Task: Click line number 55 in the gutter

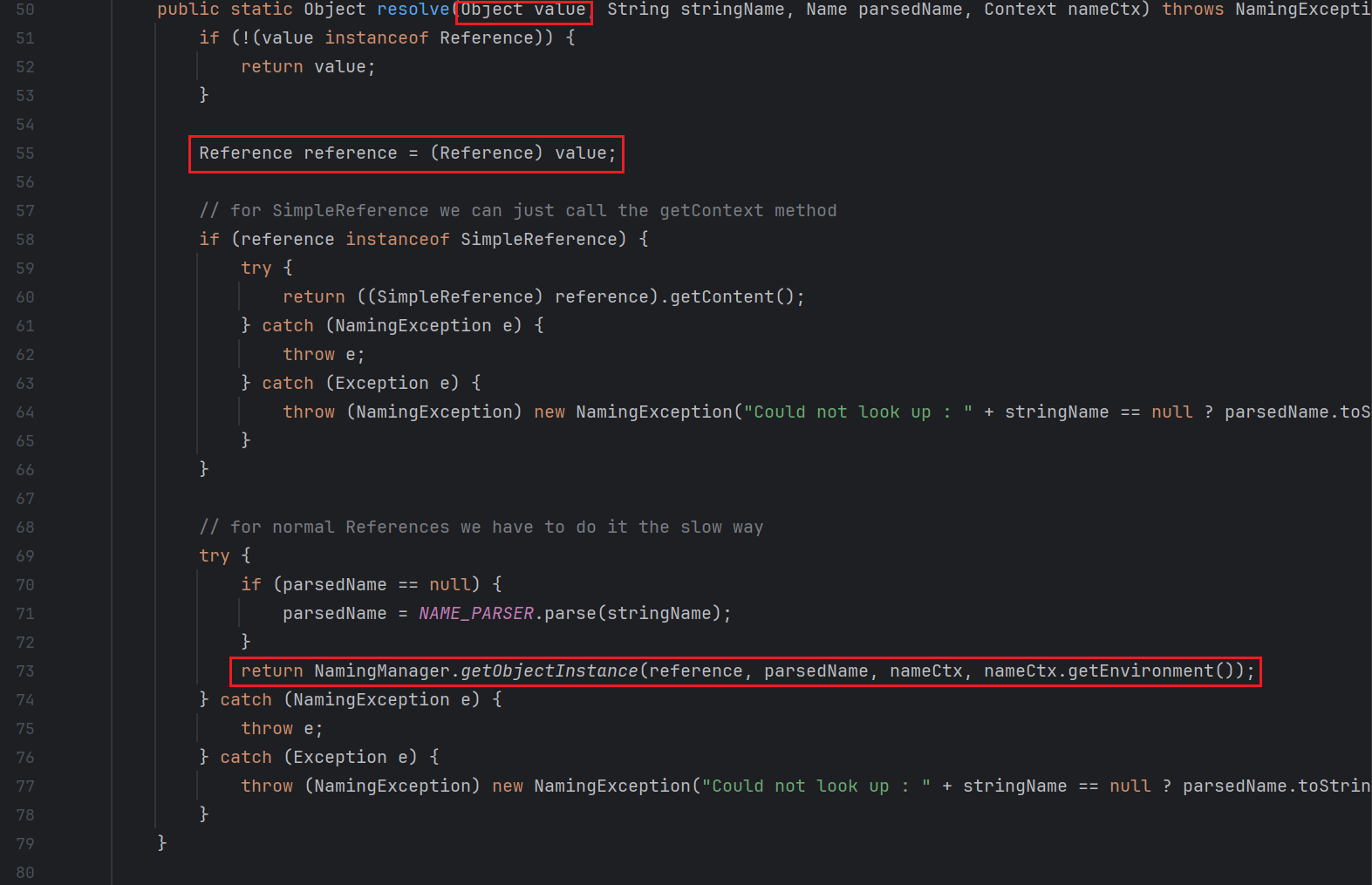Action: pyautogui.click(x=25, y=153)
